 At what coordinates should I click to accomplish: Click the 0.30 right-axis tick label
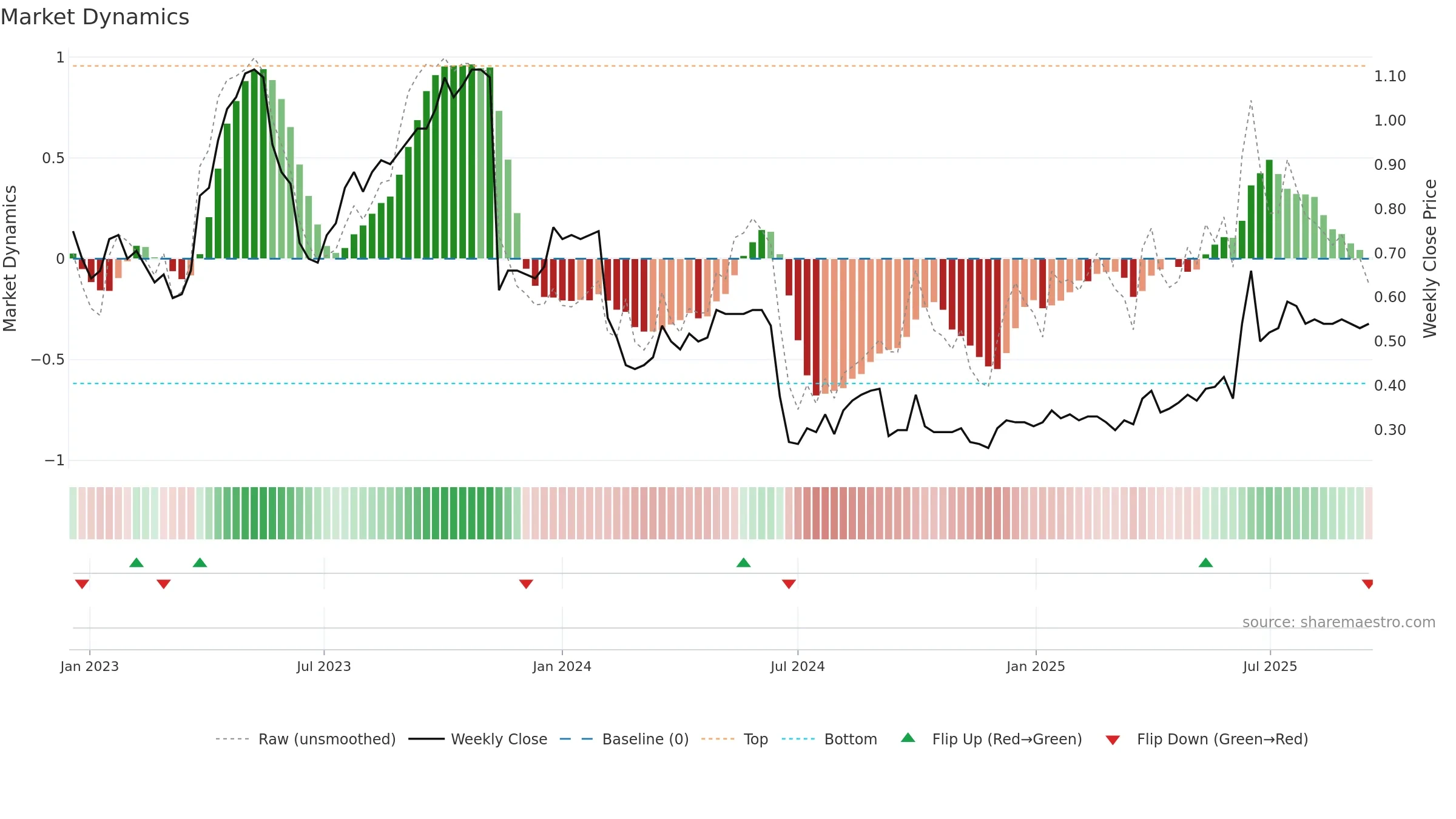pos(1390,430)
